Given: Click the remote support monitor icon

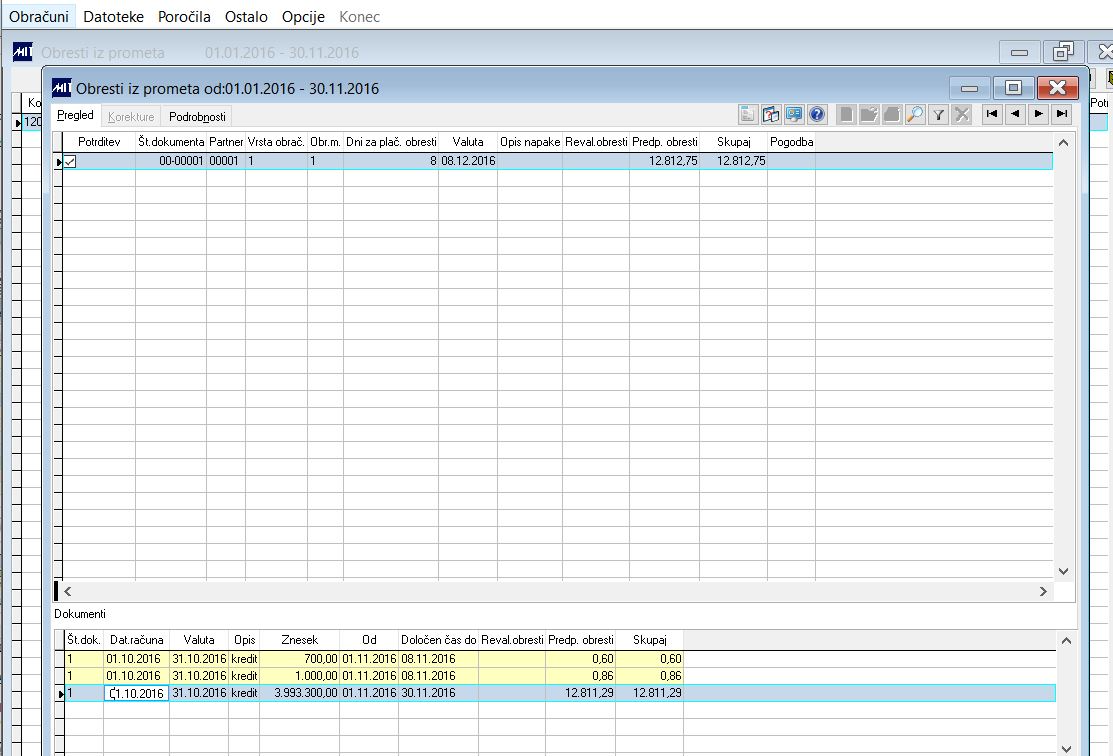Looking at the screenshot, I should click(x=794, y=114).
